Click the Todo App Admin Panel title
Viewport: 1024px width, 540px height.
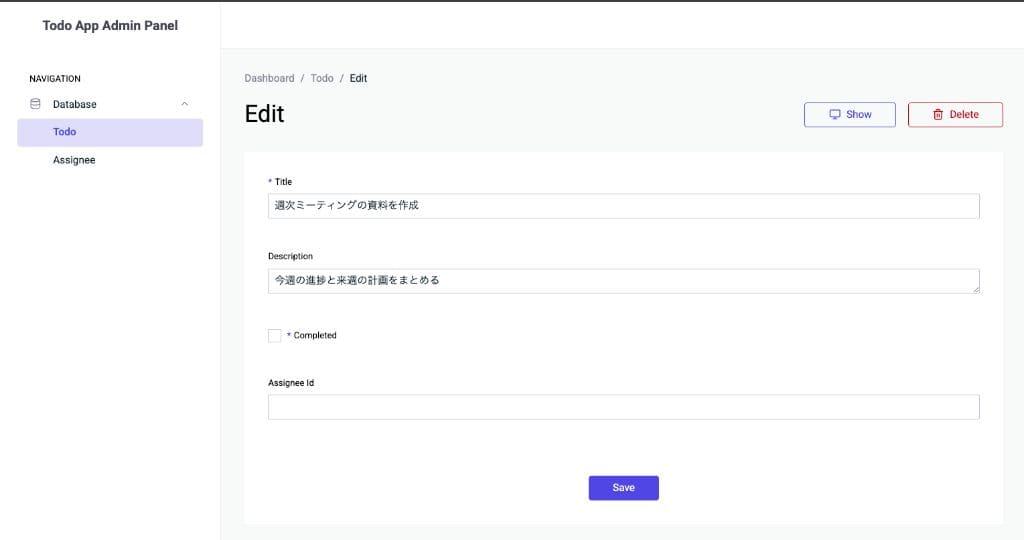pyautogui.click(x=110, y=25)
